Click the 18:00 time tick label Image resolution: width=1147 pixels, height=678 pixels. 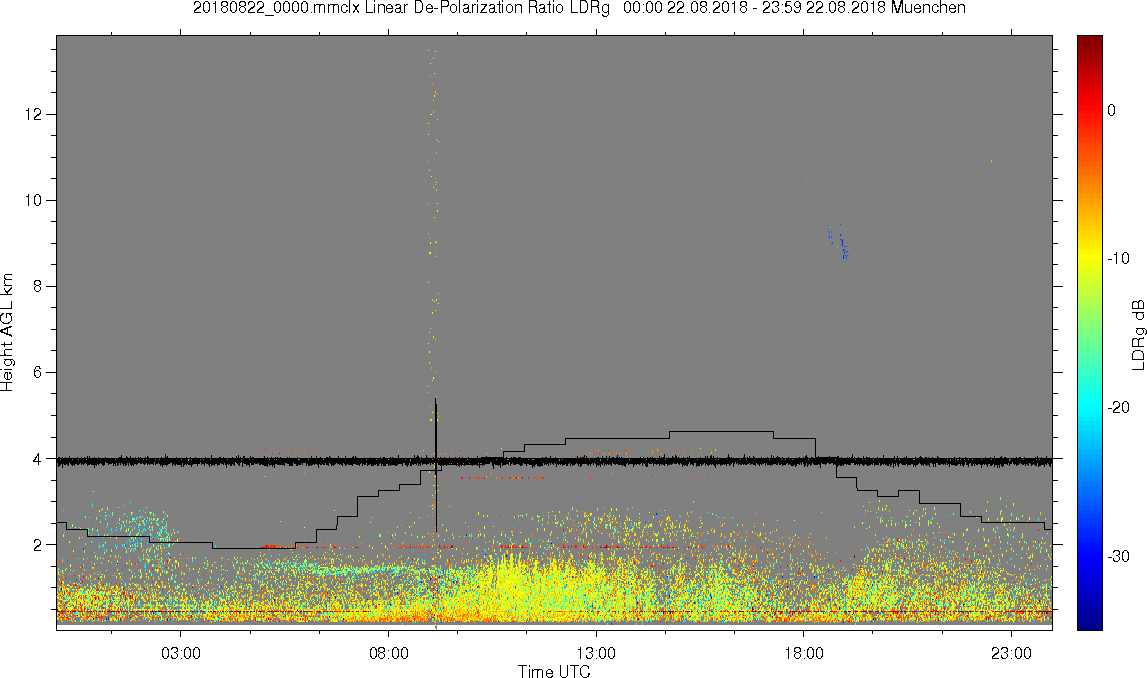[804, 653]
